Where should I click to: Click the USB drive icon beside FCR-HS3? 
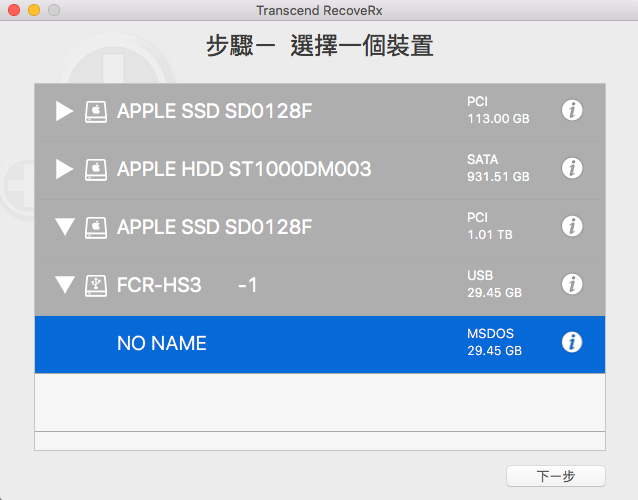[96, 286]
